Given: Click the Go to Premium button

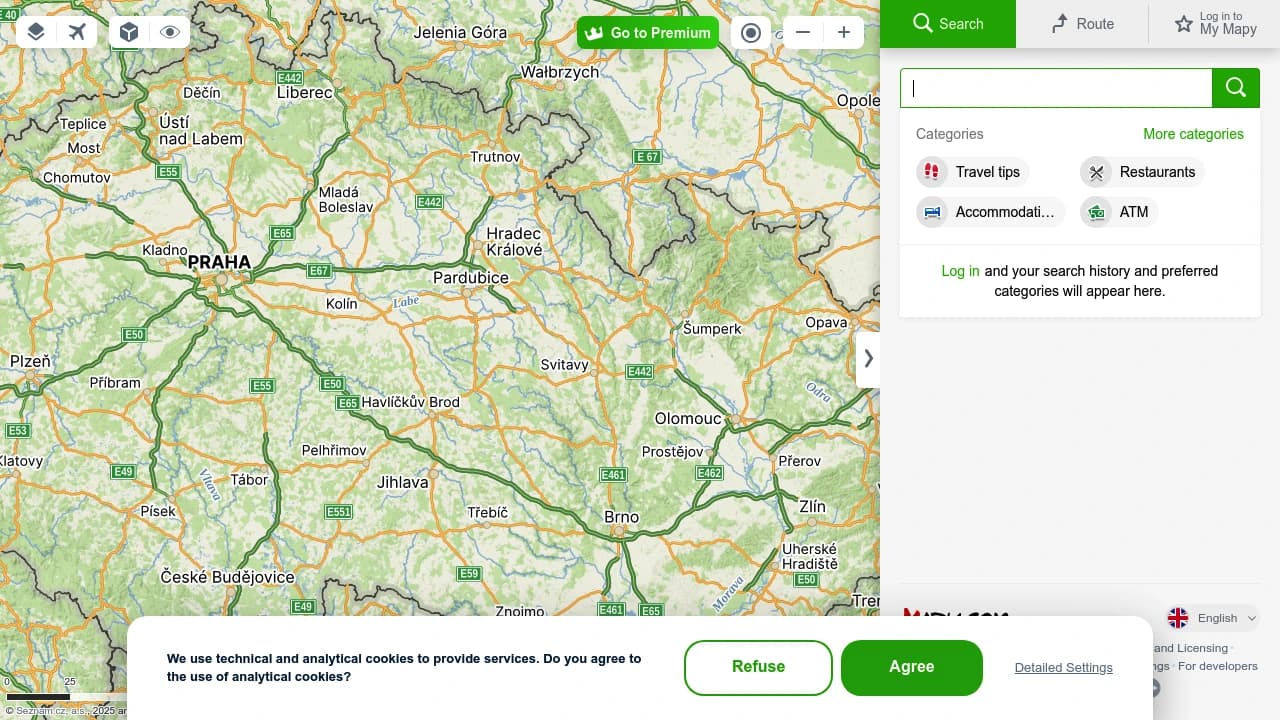Looking at the screenshot, I should coord(648,33).
